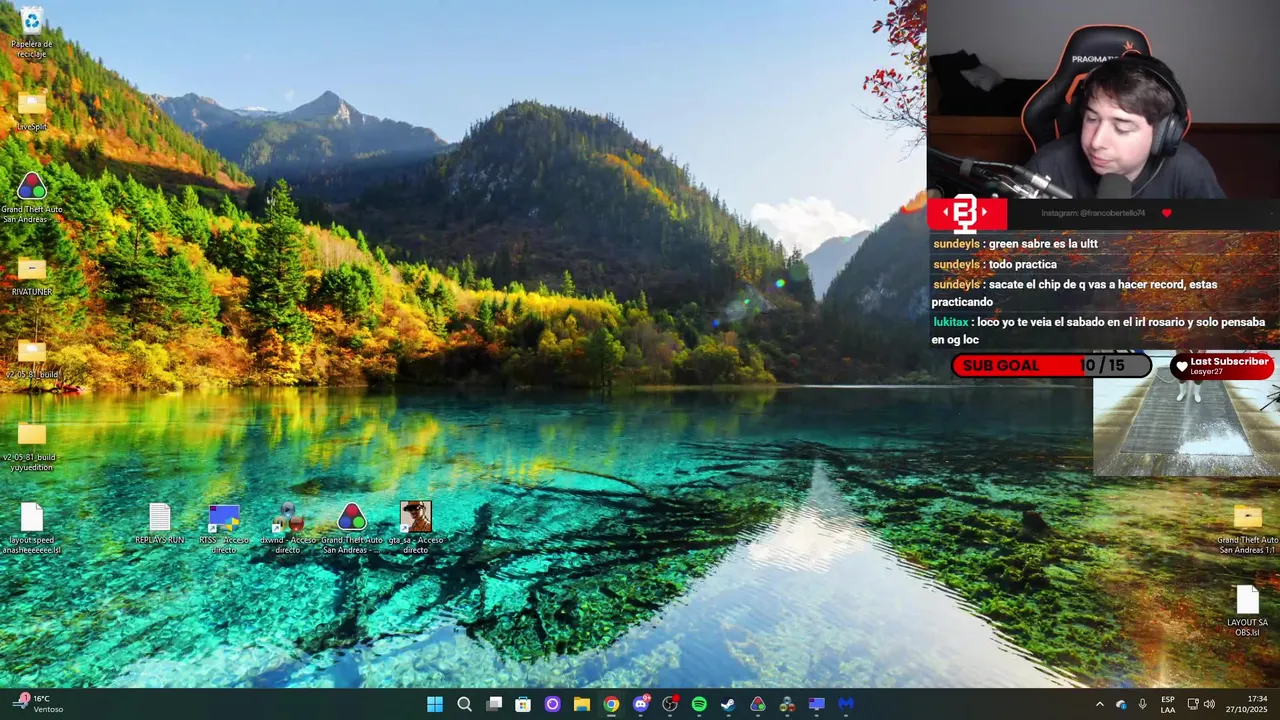Open network settings from tray icon
1280x720 pixels.
[1193, 704]
